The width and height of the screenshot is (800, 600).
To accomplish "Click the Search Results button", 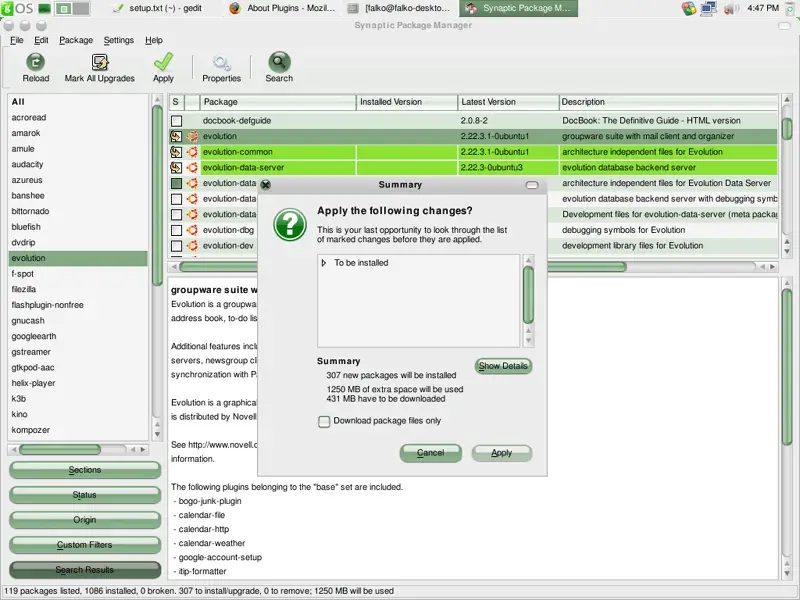I will click(85, 570).
